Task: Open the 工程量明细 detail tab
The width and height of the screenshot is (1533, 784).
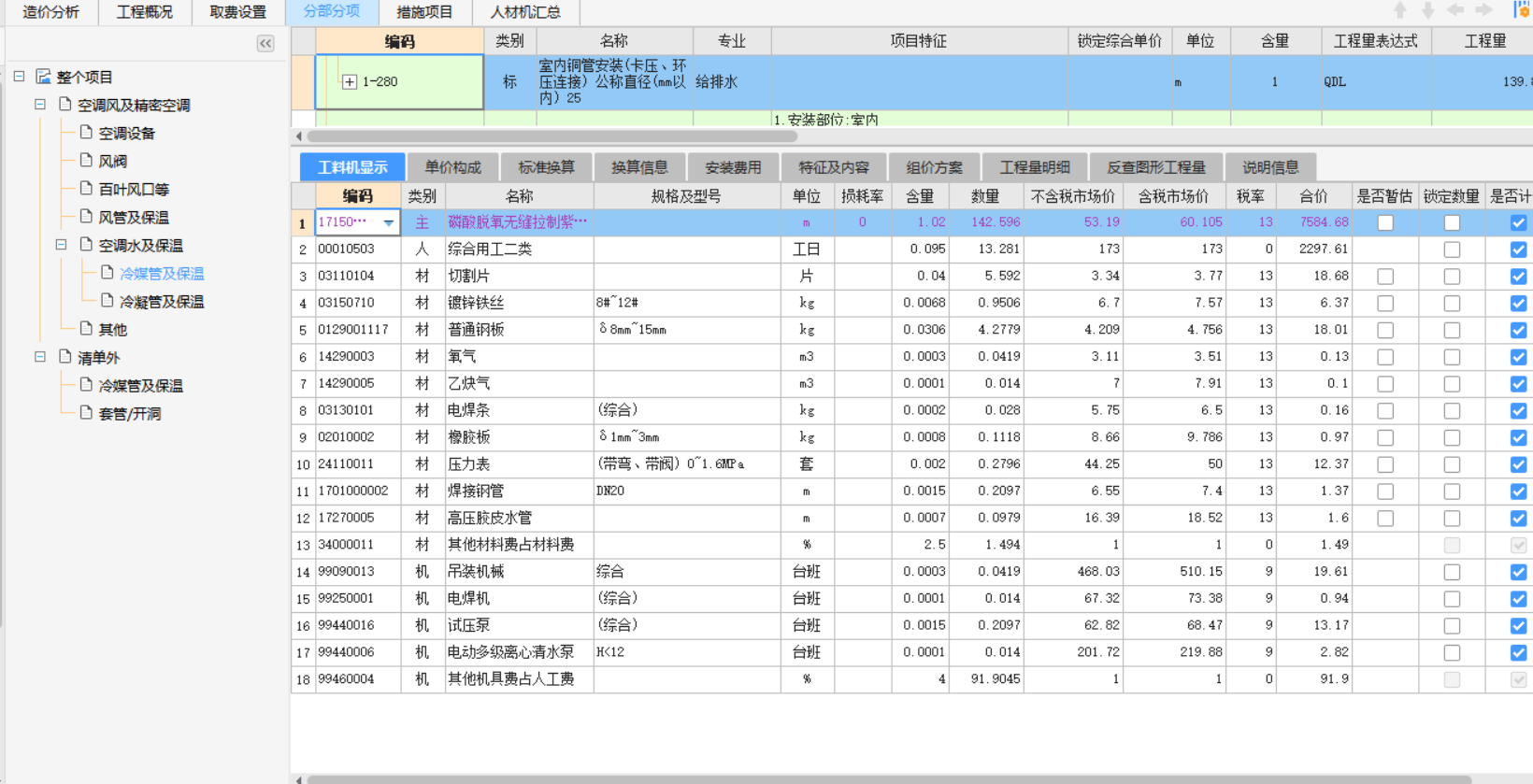Action: click(x=1035, y=167)
